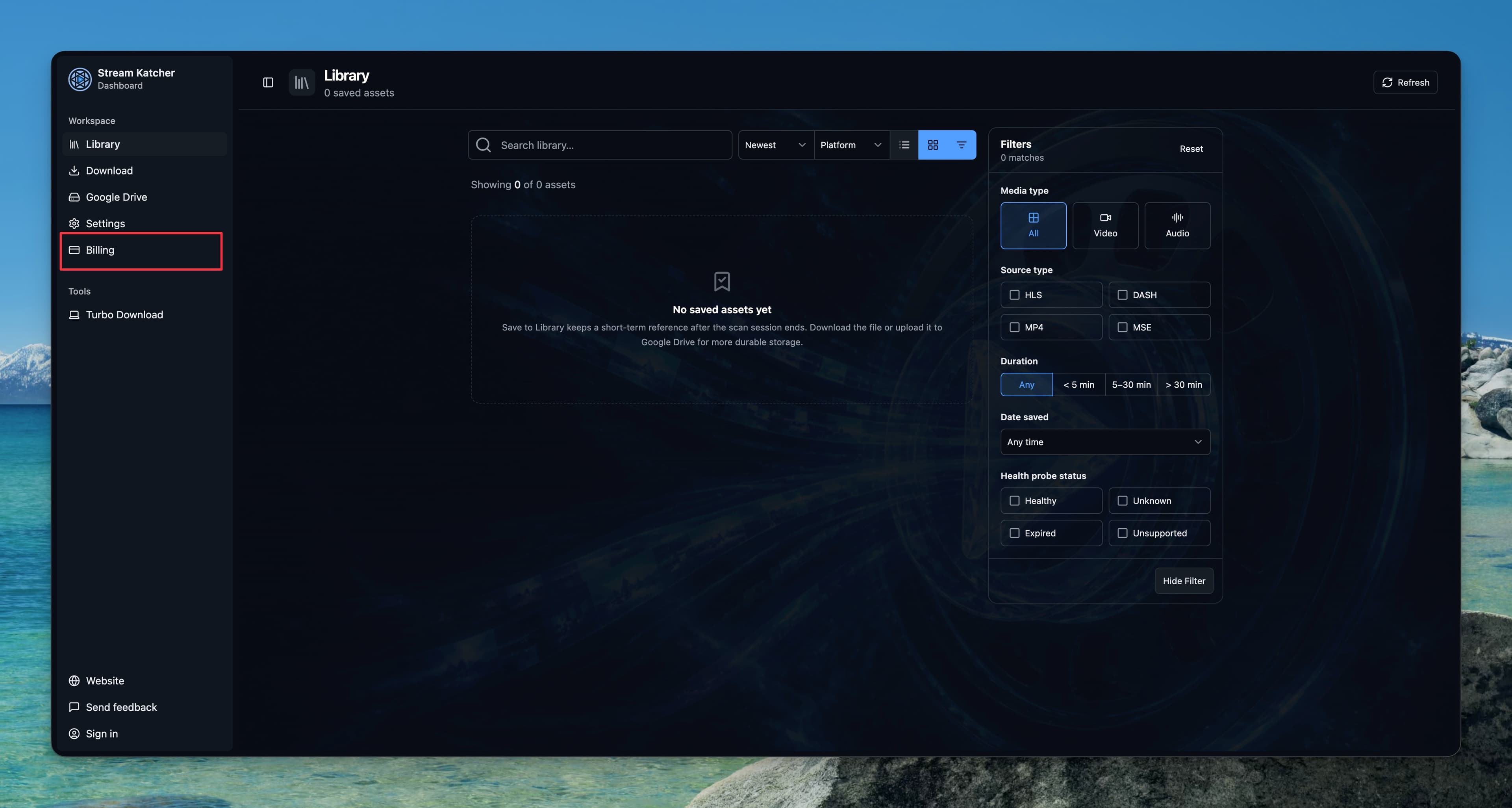The height and width of the screenshot is (808, 1512).
Task: Select Video media type tile
Action: (1105, 225)
